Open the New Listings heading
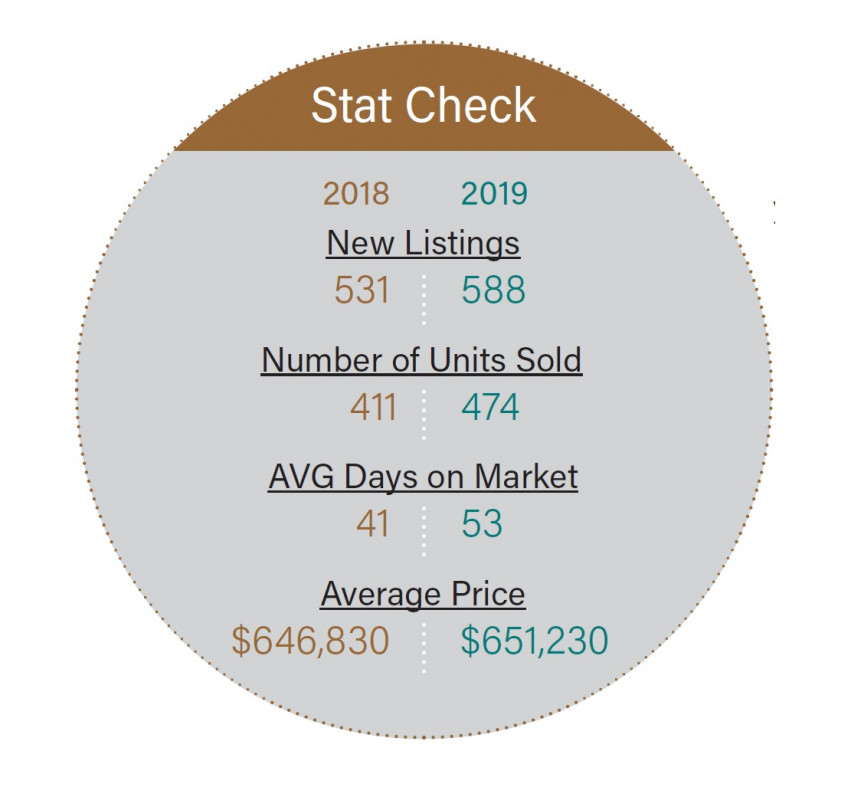This screenshot has width=851, height=787. [423, 243]
